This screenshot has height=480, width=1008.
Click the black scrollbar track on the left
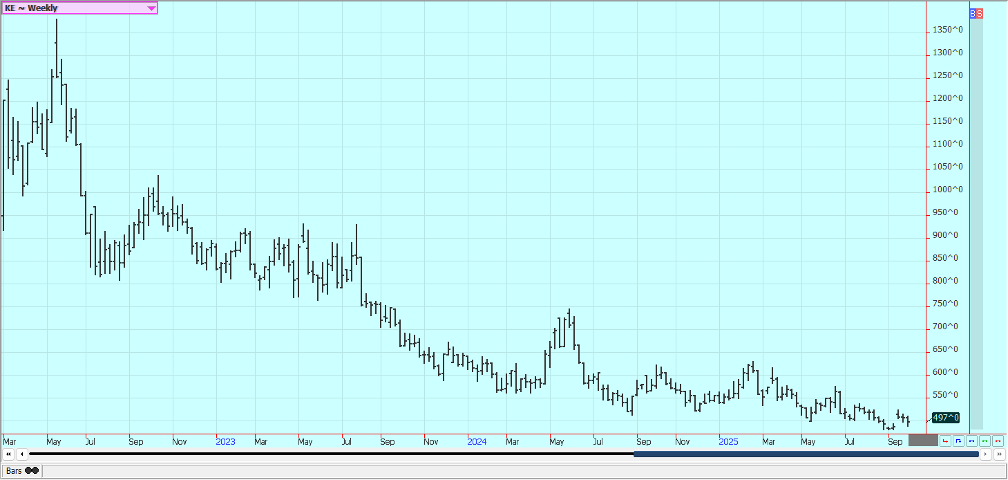330,454
